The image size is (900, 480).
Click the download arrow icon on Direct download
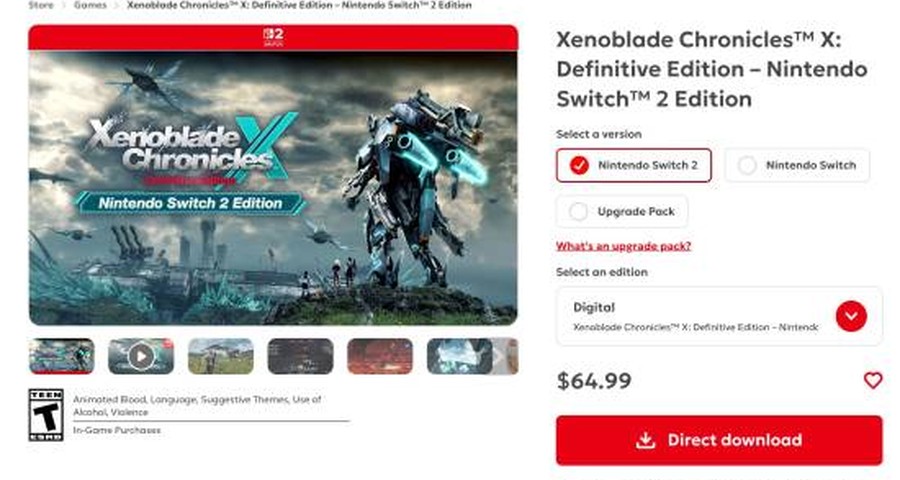click(646, 440)
